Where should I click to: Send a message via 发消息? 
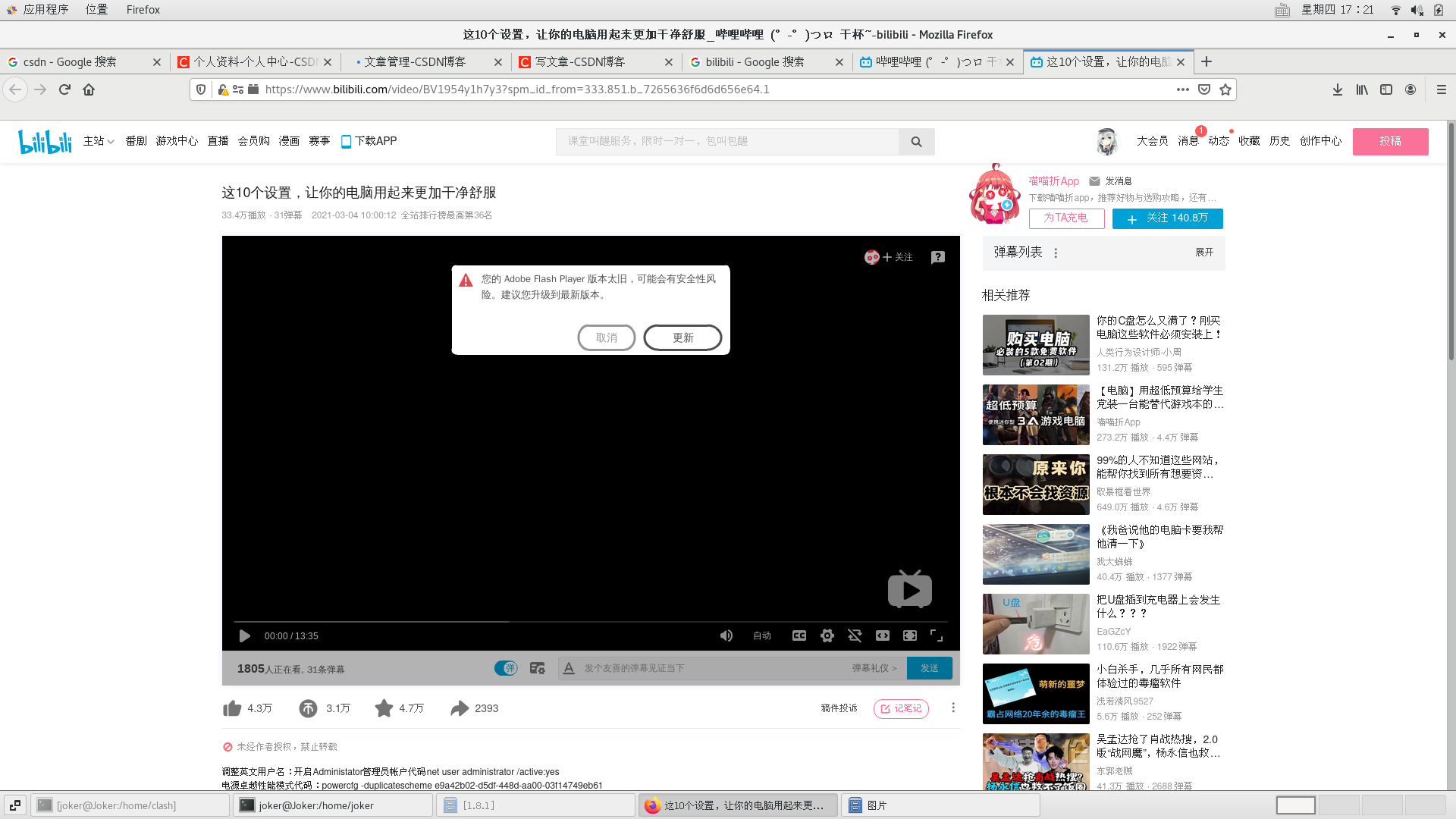[1110, 181]
